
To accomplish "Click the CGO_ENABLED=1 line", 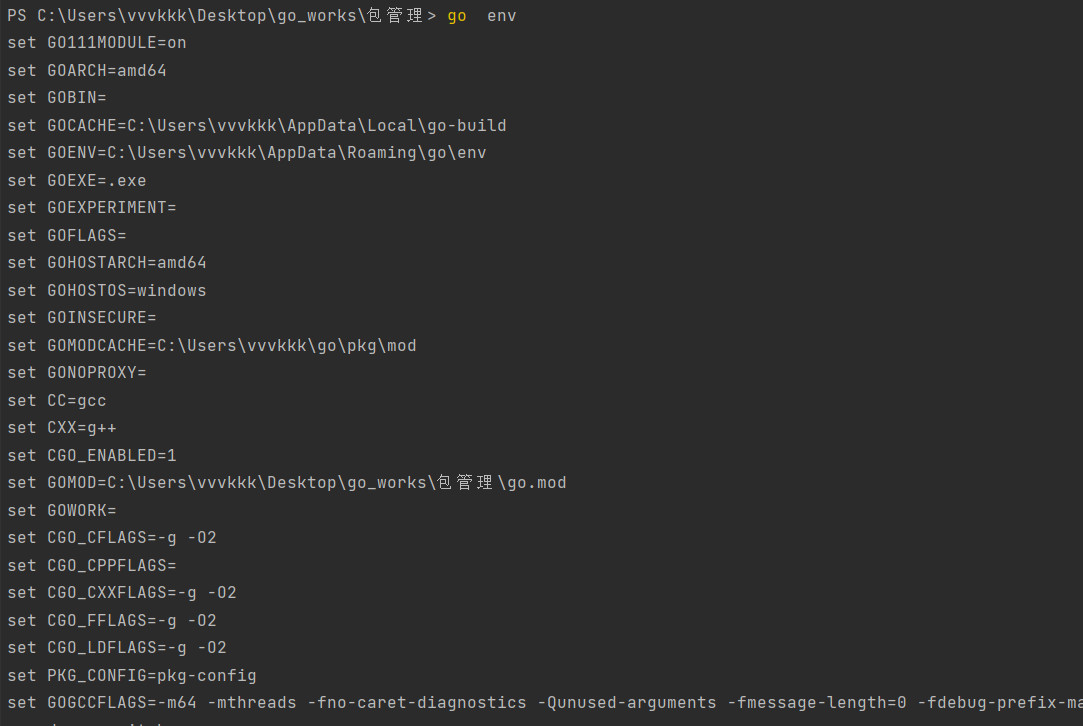I will (92, 456).
